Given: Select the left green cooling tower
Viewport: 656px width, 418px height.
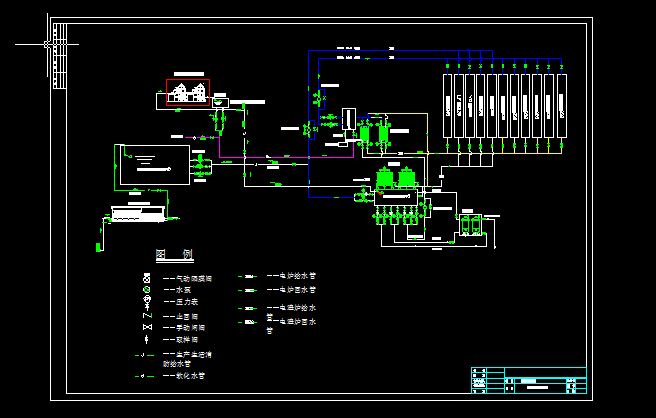Looking at the screenshot, I should 384,178.
